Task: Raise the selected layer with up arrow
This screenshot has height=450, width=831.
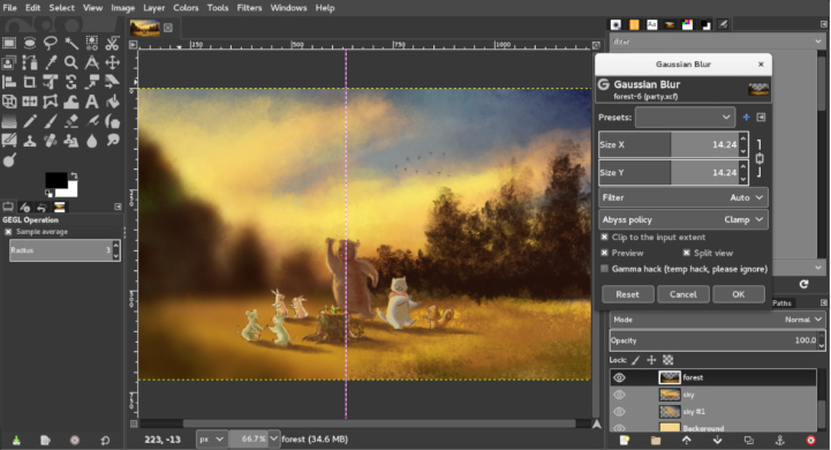Action: coord(686,440)
